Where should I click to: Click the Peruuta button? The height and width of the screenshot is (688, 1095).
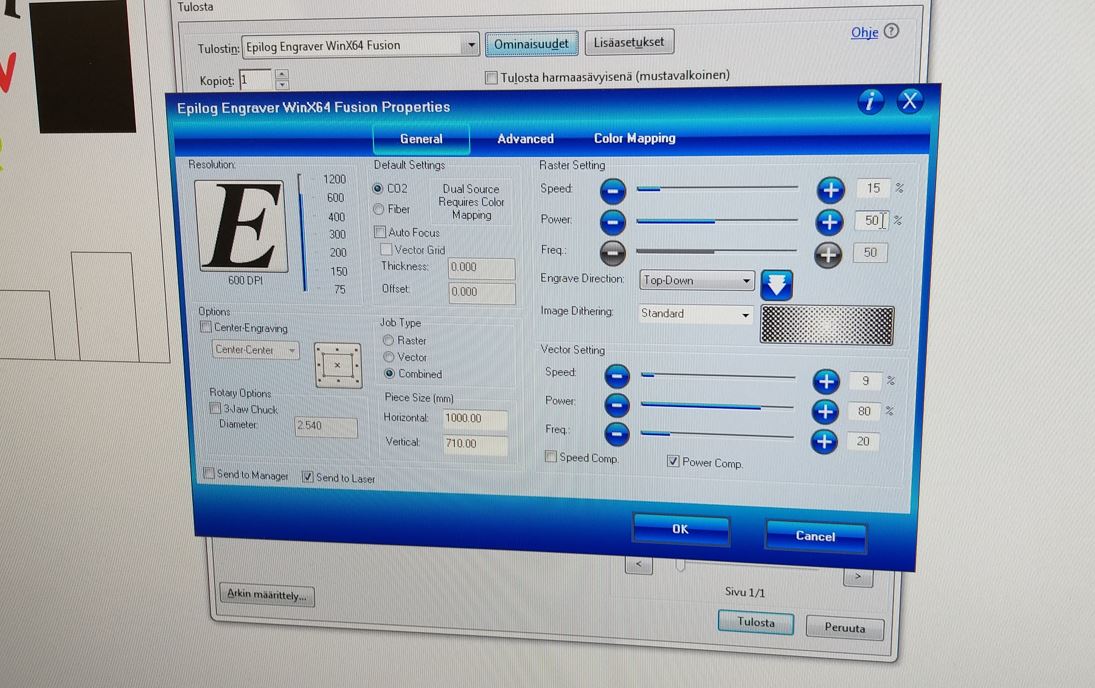845,627
